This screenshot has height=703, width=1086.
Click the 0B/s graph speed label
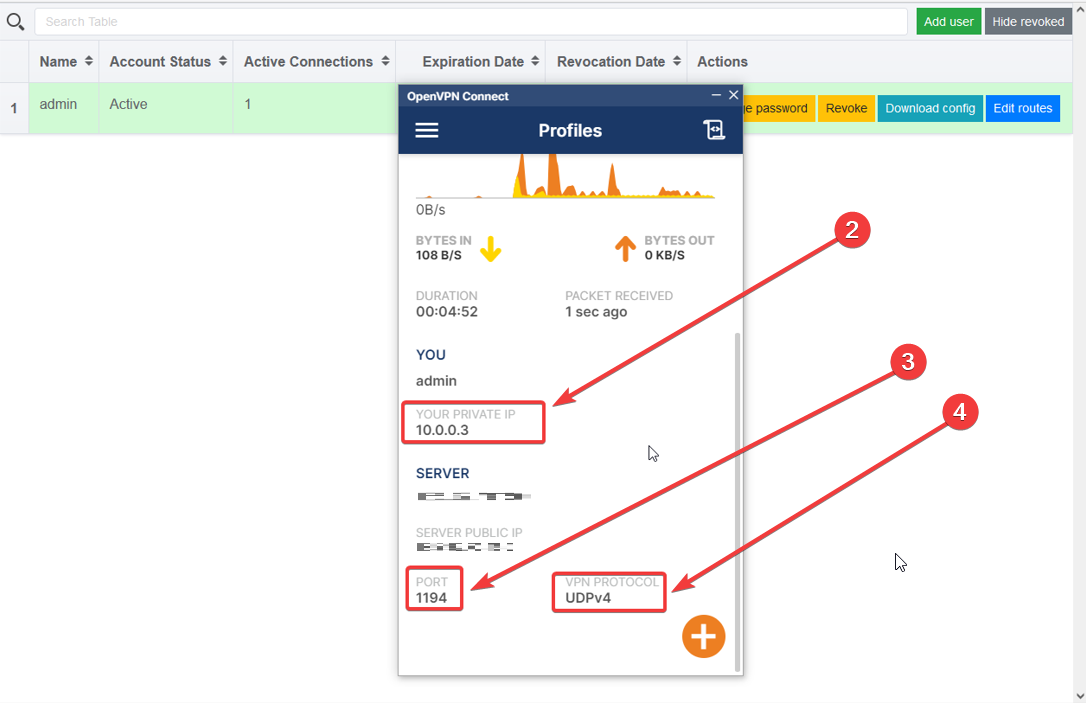(x=430, y=210)
